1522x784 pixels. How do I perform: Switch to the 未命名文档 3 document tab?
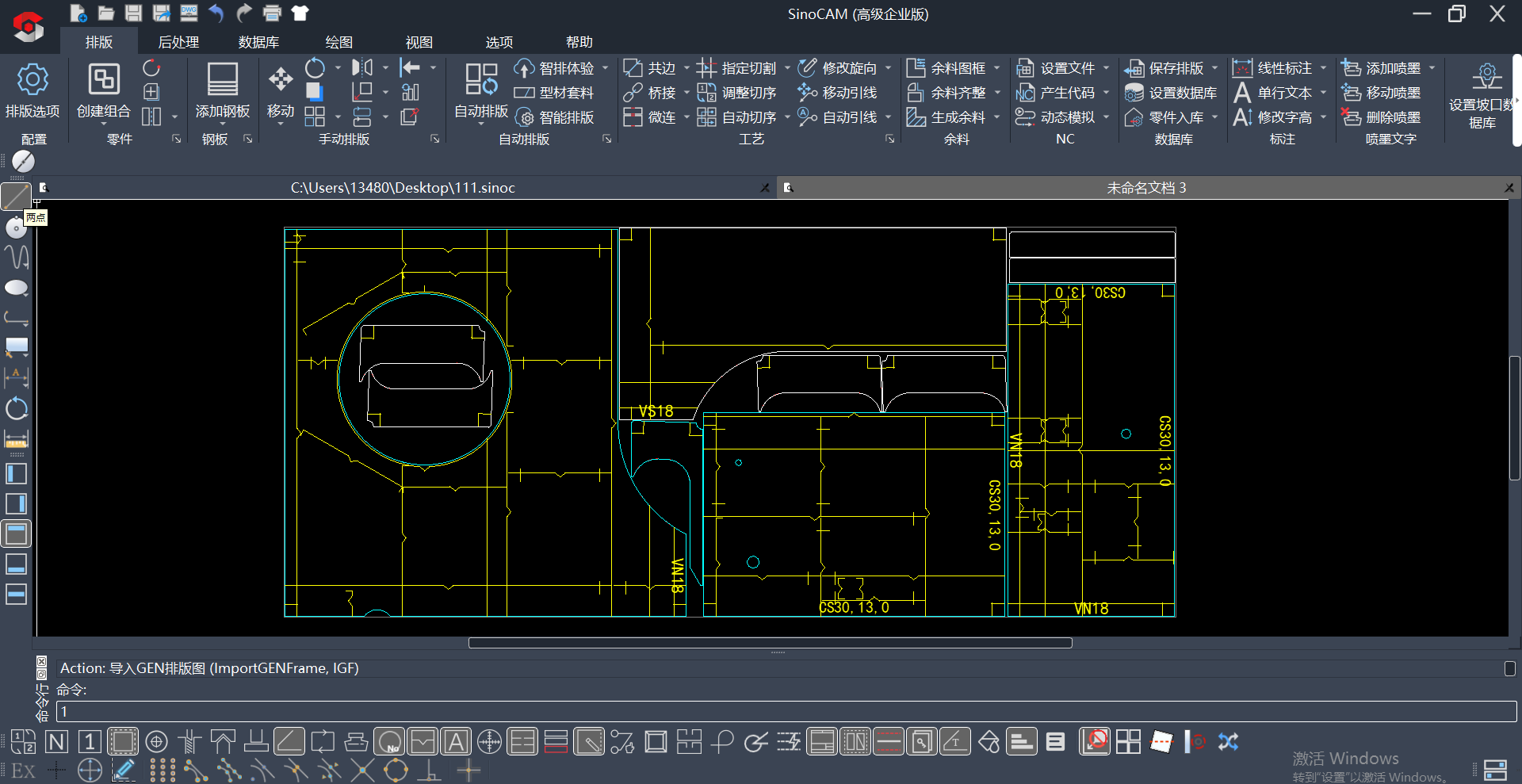(x=1145, y=188)
